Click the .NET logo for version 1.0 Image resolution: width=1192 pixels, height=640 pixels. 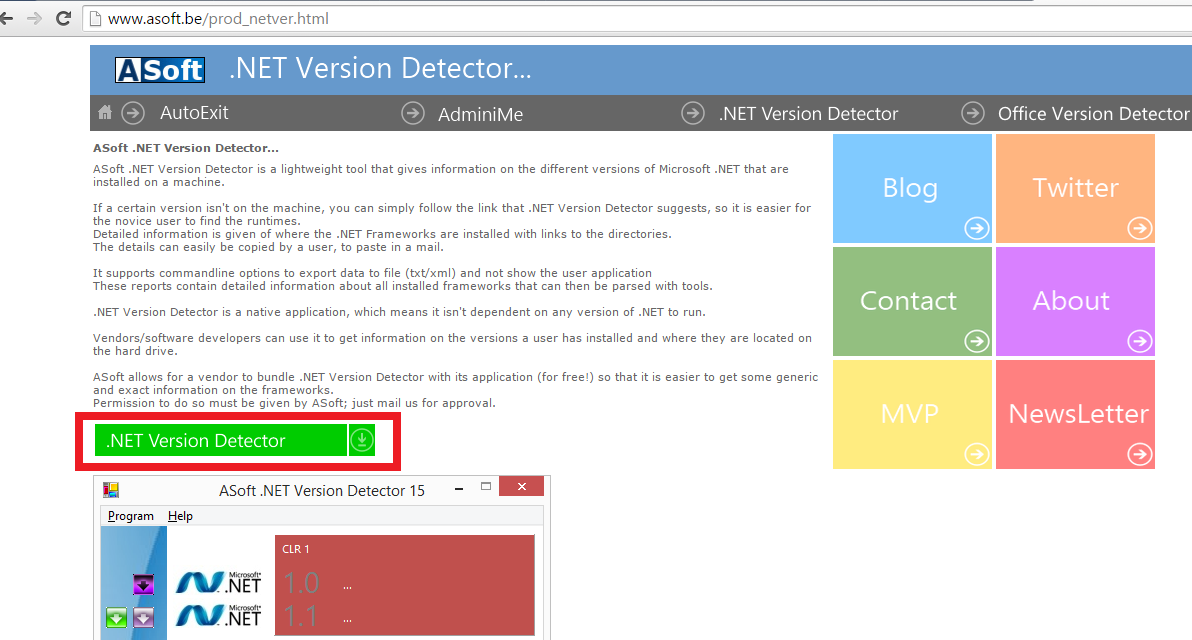click(219, 583)
